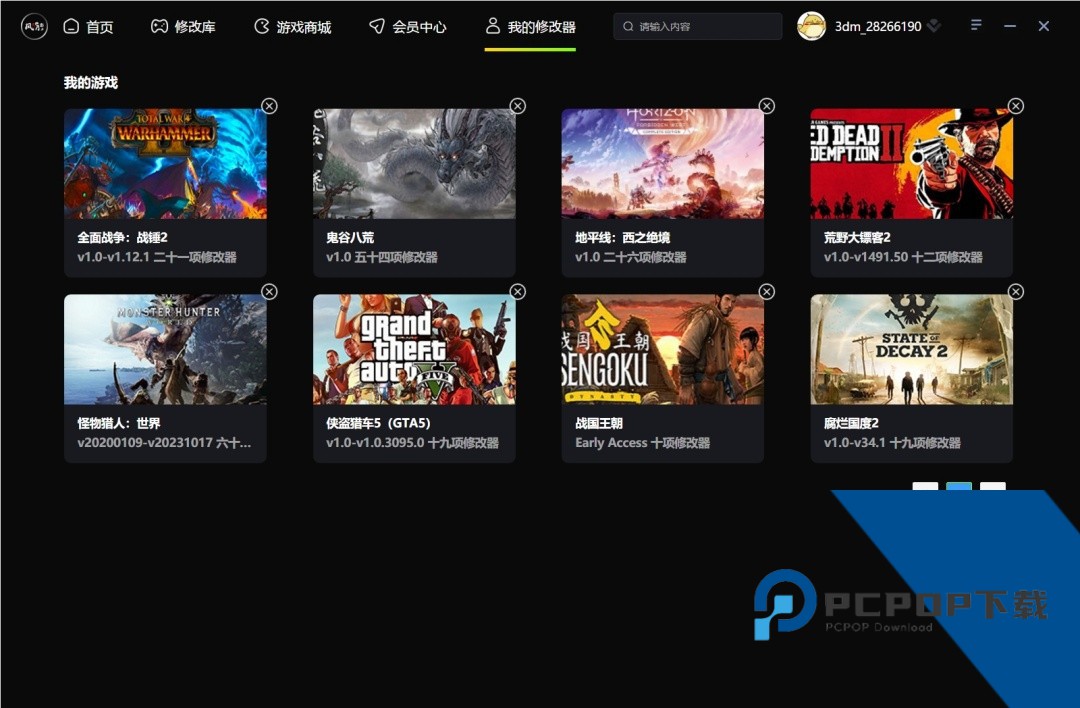Open the Monster Hunter World cover image
Viewport: 1080px width, 708px height.
pyautogui.click(x=165, y=349)
